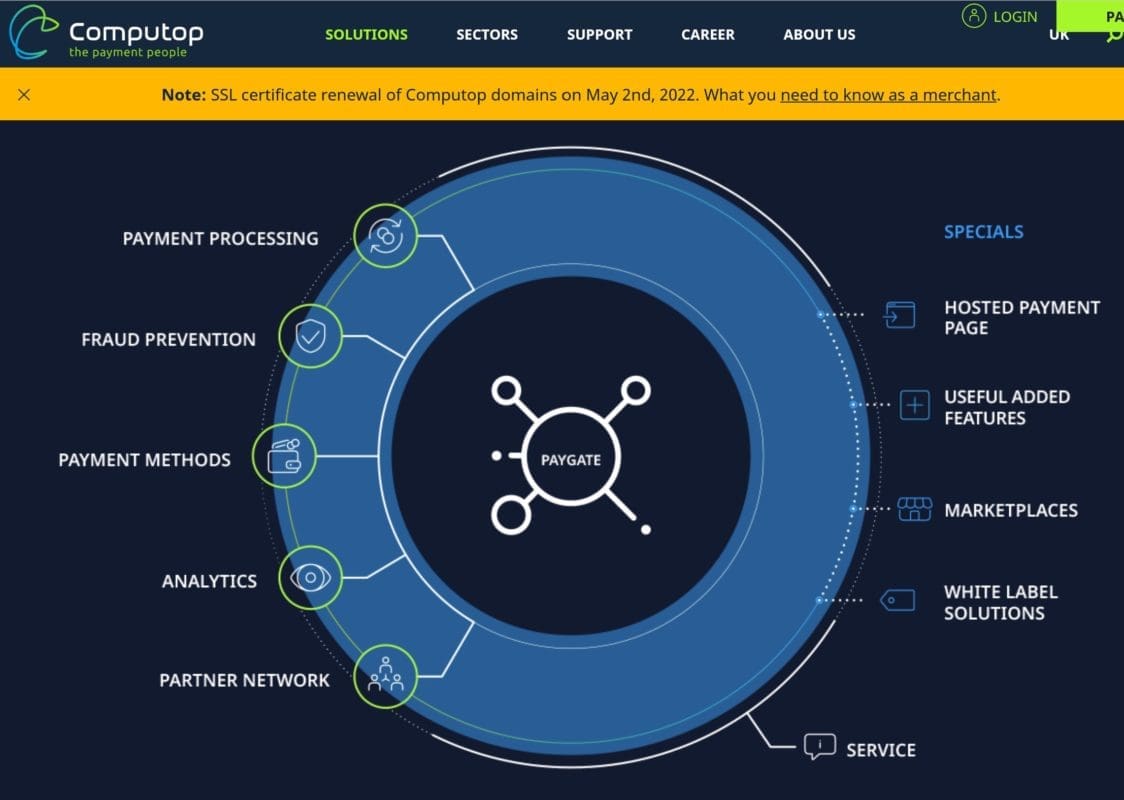This screenshot has width=1124, height=800.
Task: Click the Service speech bubble icon
Action: point(820,747)
